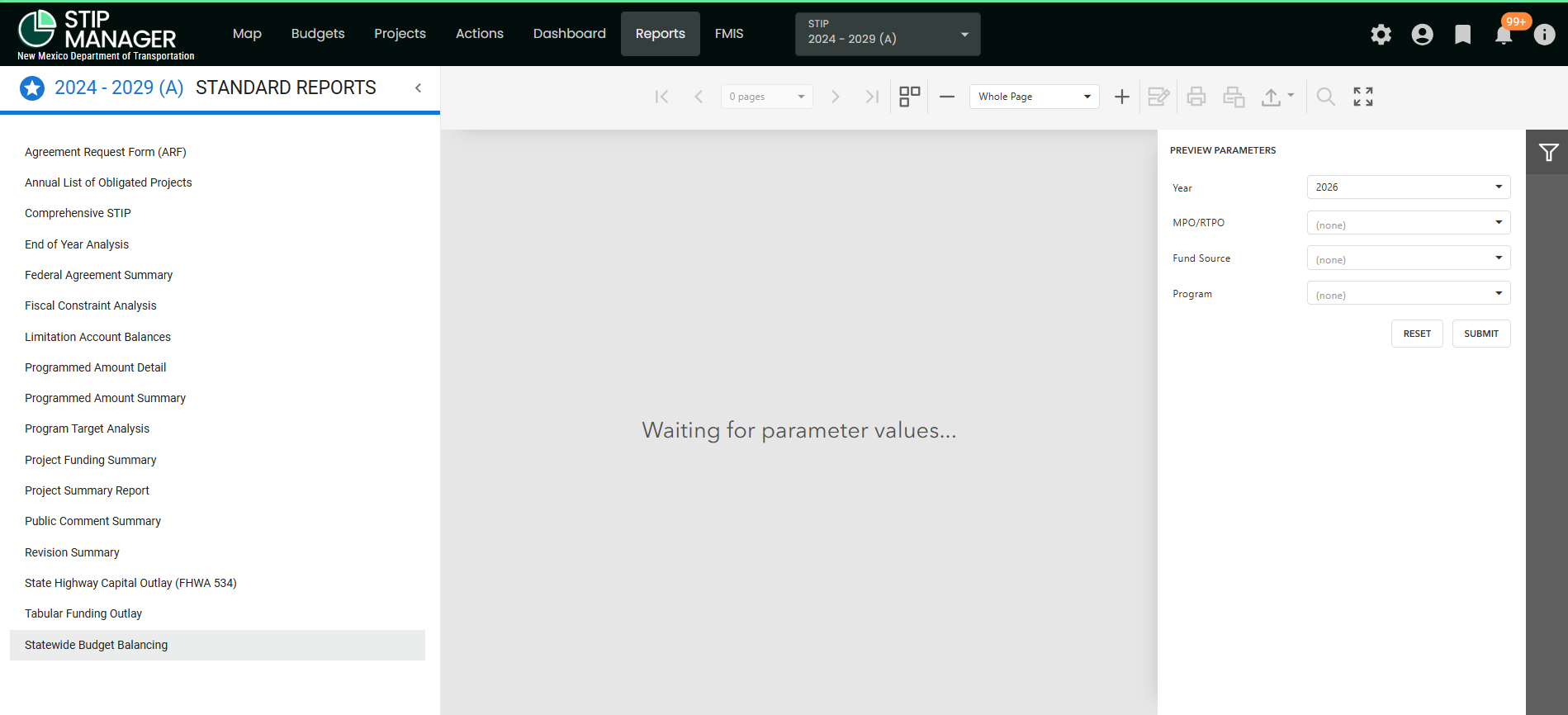
Task: Toggle multi-page thumbnail view icon
Action: (x=909, y=97)
